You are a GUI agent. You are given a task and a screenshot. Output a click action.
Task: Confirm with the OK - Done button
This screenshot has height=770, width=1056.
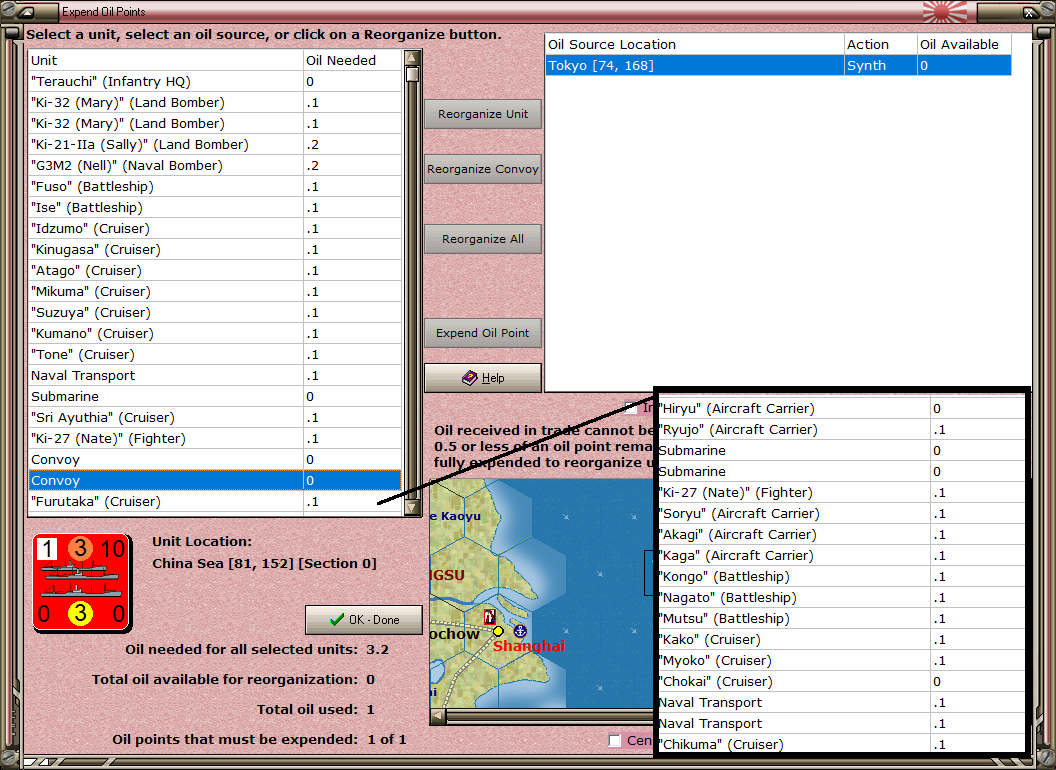364,620
